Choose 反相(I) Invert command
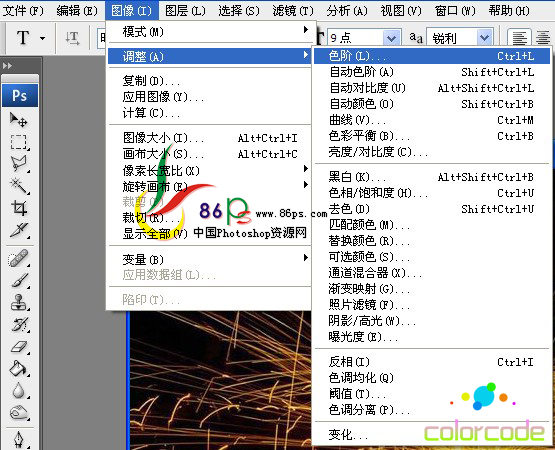This screenshot has width=555, height=450. click(x=431, y=362)
